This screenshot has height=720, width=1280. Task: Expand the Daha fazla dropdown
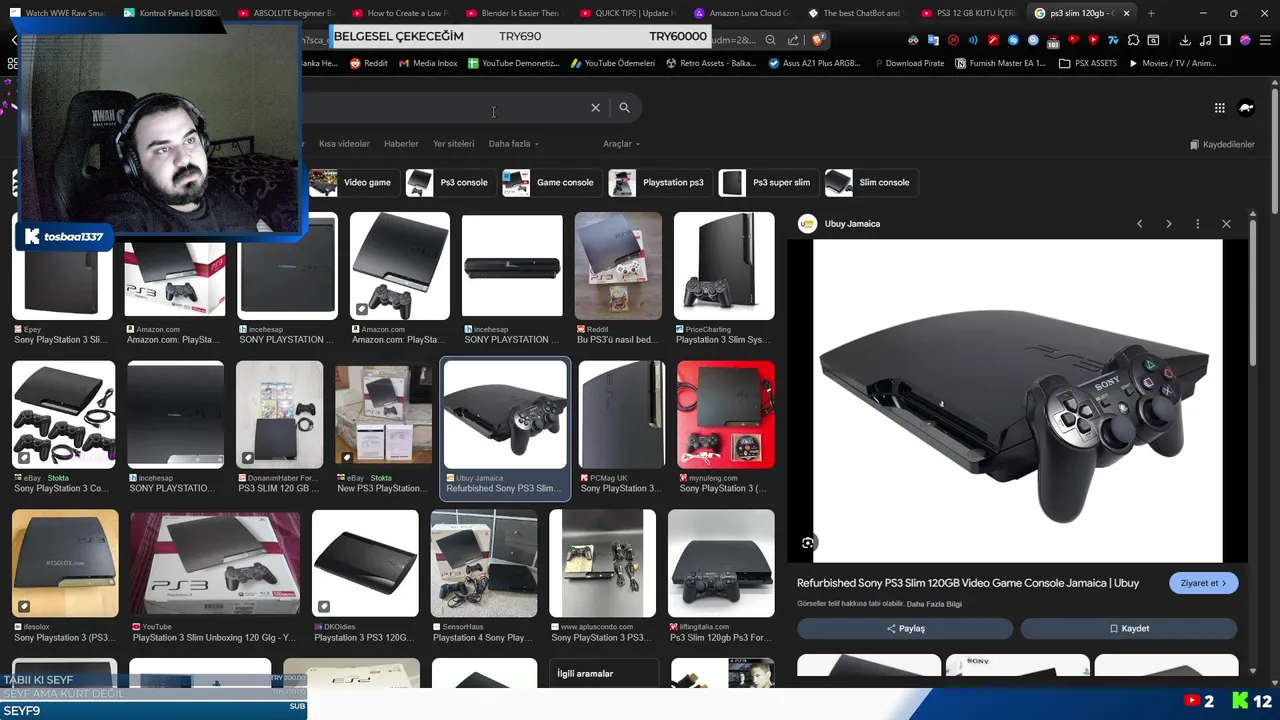pos(513,144)
